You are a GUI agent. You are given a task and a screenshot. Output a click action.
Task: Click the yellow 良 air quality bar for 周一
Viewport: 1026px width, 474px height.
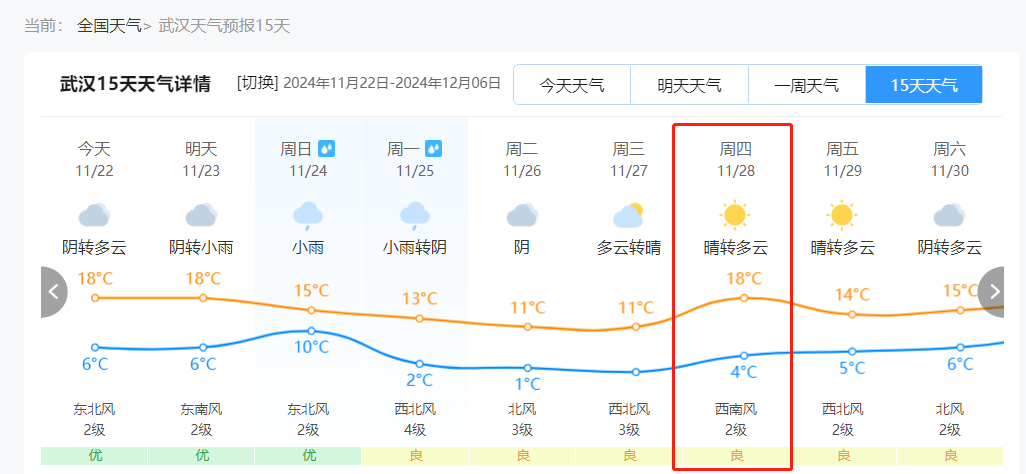click(415, 456)
